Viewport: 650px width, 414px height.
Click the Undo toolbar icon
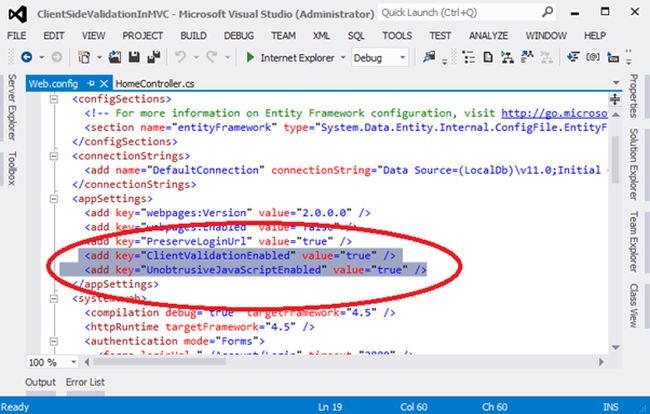click(180, 57)
